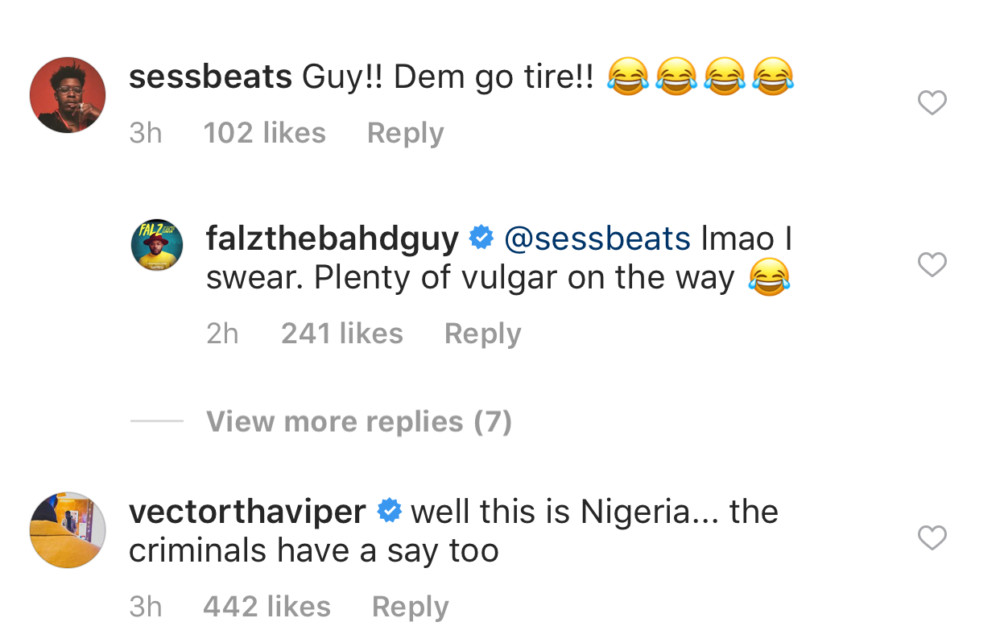Visit falzthebahdguy username link
The image size is (1000, 643).
[332, 238]
